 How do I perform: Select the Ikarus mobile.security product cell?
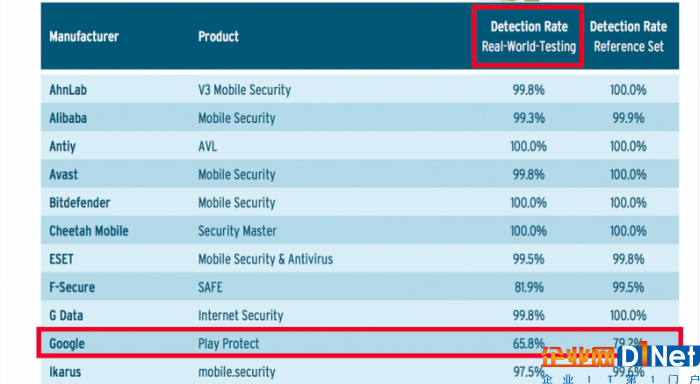point(237,372)
